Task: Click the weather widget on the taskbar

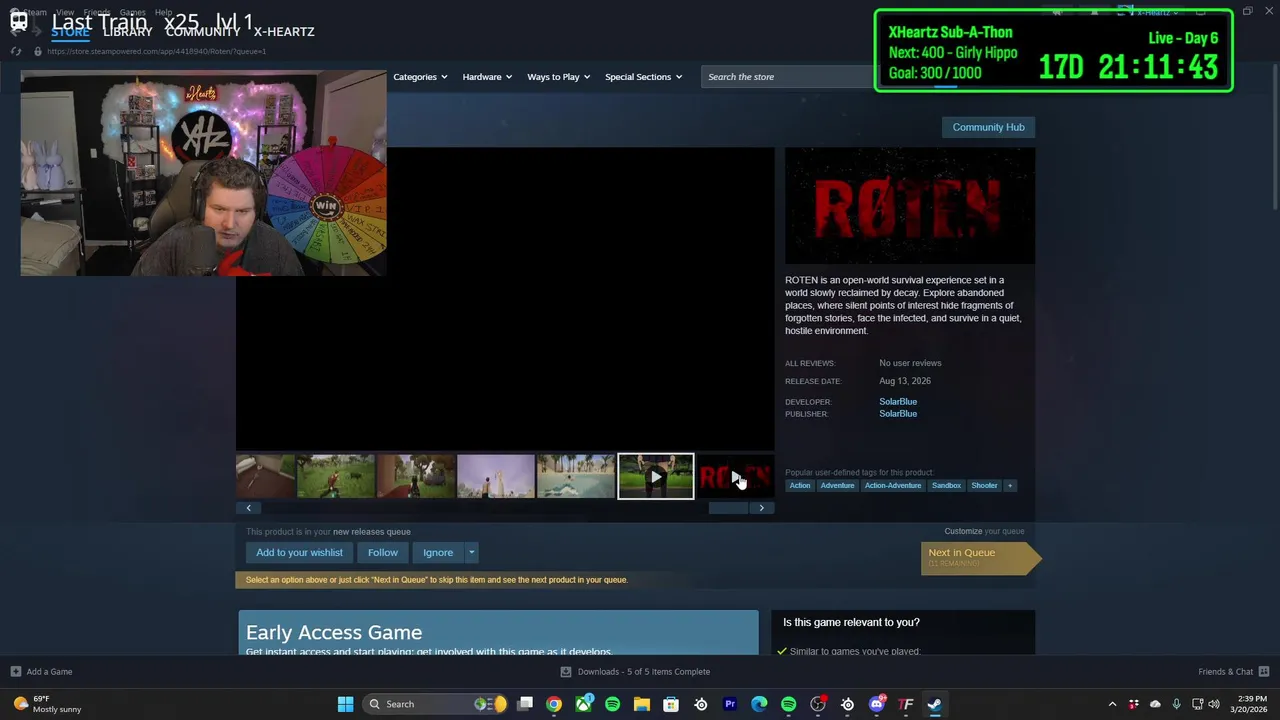Action: tap(47, 704)
